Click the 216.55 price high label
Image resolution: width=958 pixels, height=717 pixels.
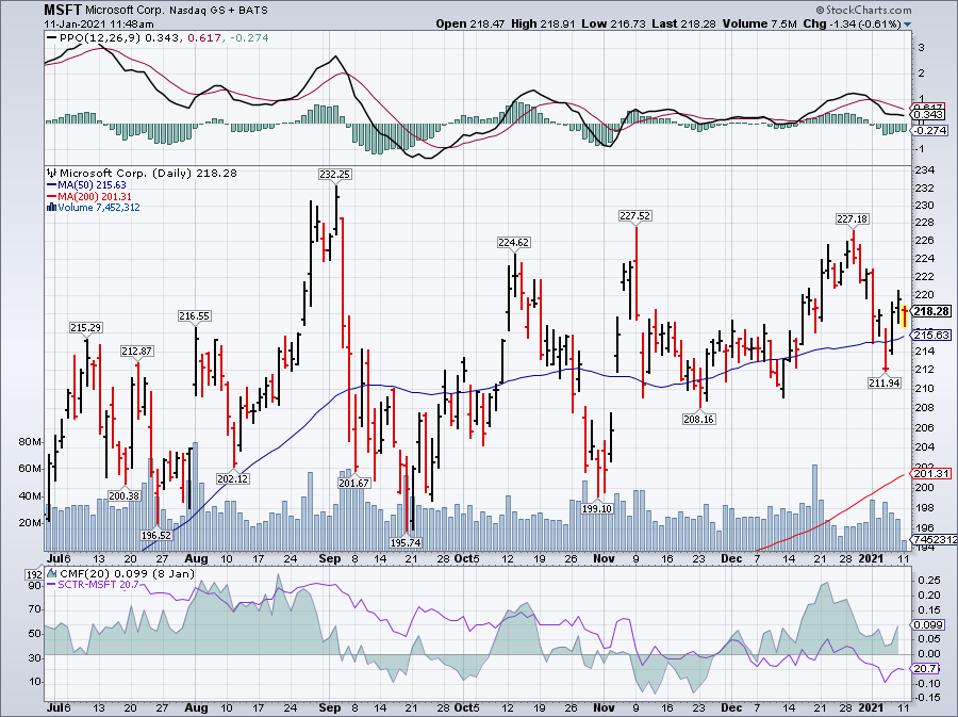coord(194,316)
